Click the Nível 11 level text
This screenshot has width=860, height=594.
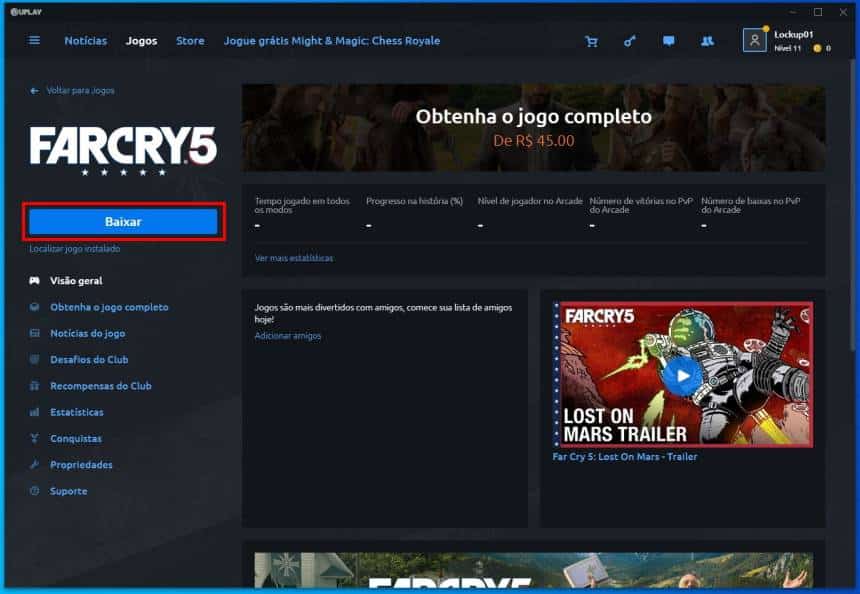coord(788,48)
